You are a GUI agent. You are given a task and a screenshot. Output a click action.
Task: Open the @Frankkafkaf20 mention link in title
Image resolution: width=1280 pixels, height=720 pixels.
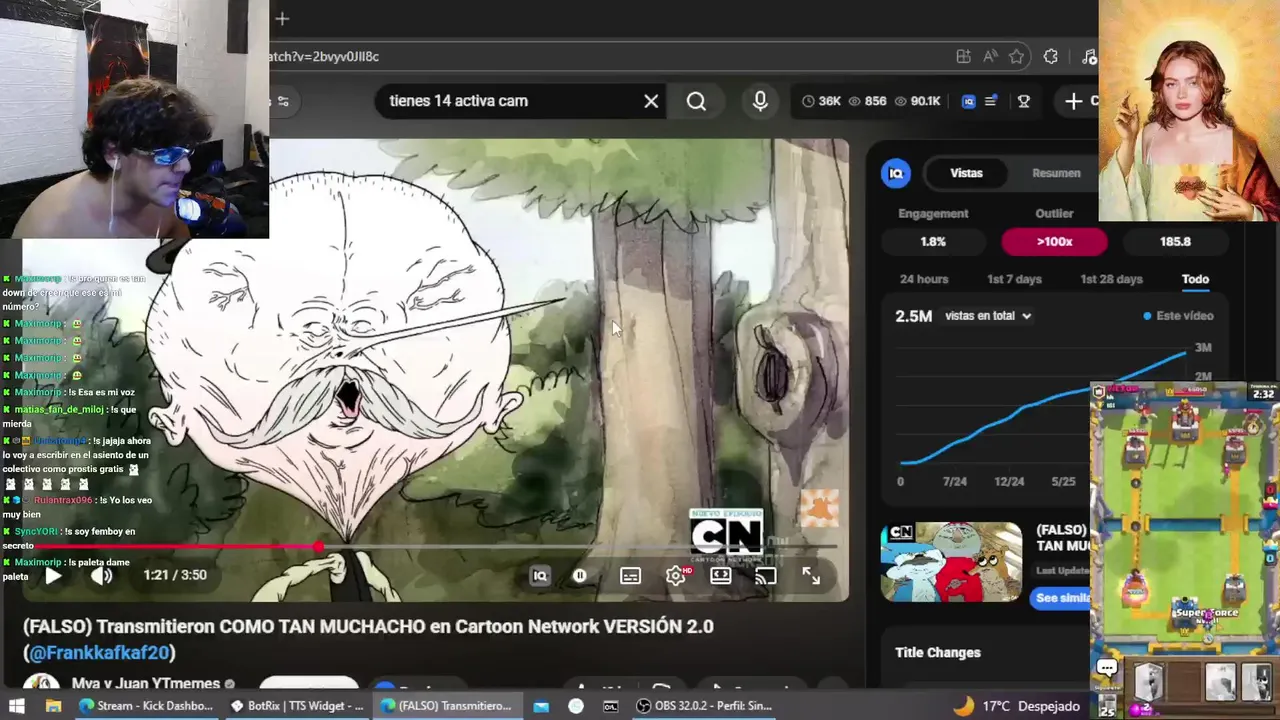coord(99,653)
